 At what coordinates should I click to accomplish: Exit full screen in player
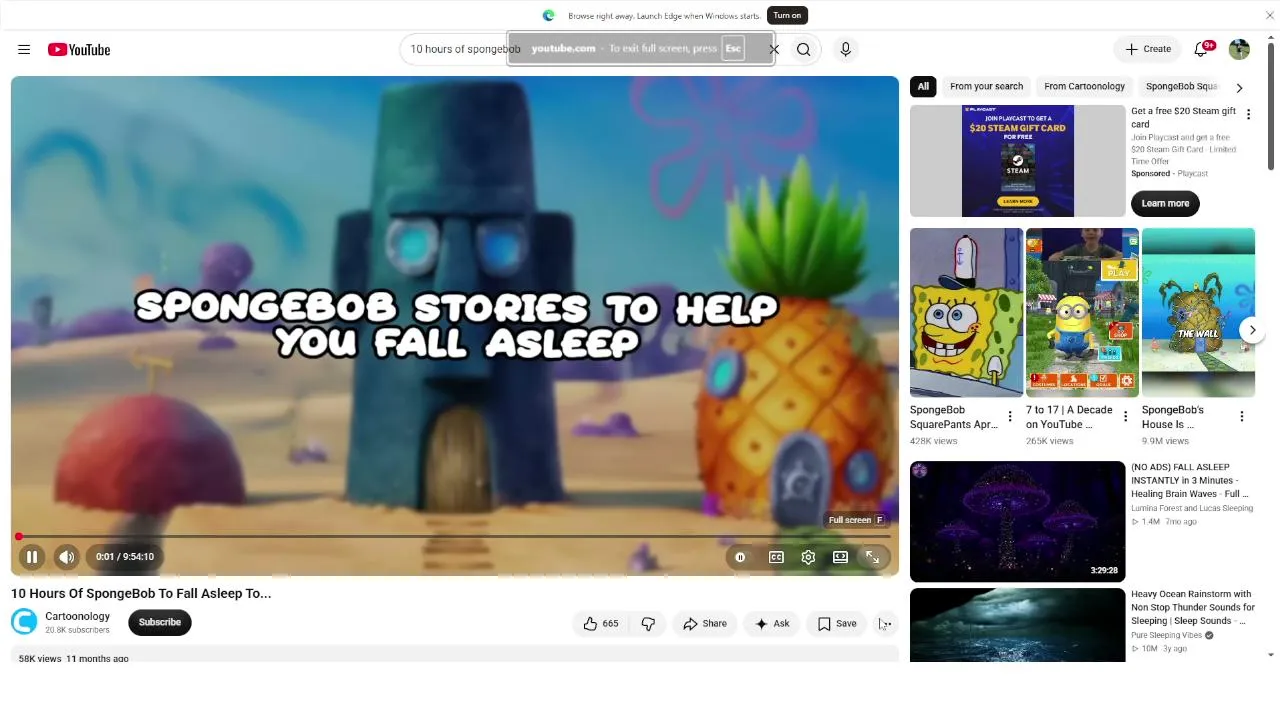873,557
